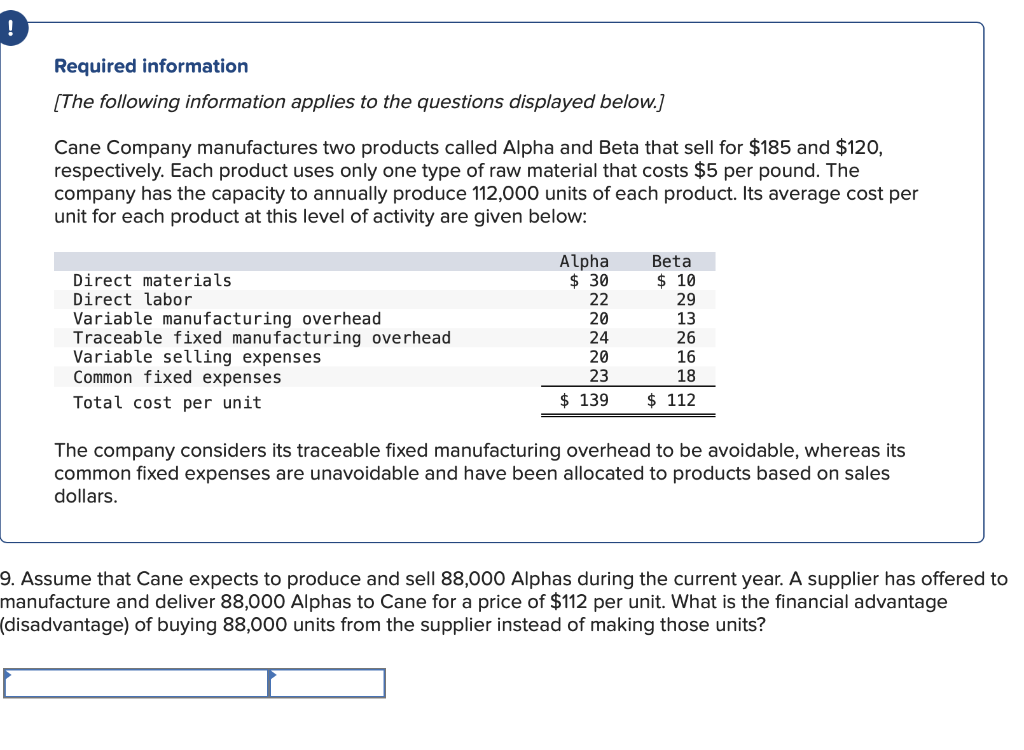
Task: Click the Direct labor value 22 for Alpha
Action: pos(598,299)
